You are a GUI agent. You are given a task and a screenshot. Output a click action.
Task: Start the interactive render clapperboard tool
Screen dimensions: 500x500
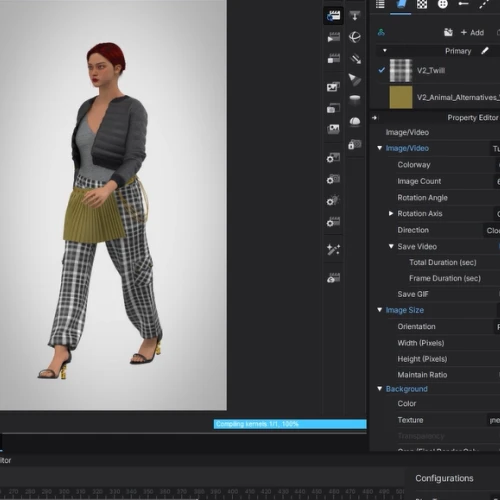pyautogui.click(x=333, y=15)
